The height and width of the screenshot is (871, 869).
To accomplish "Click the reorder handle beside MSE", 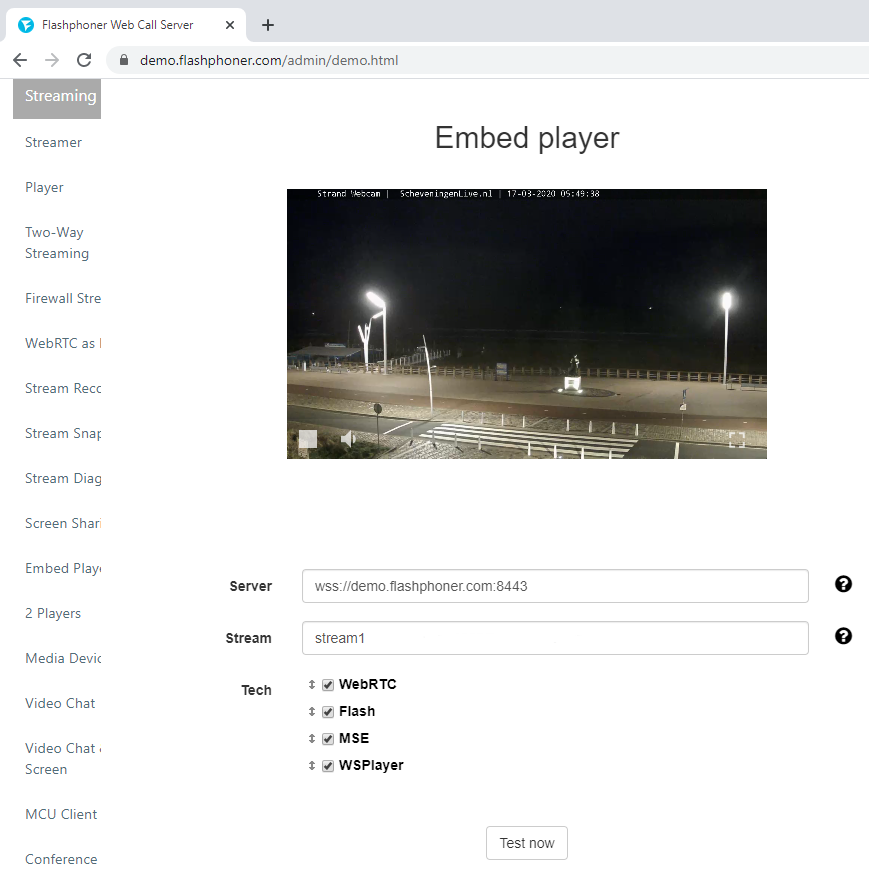I will tap(312, 739).
